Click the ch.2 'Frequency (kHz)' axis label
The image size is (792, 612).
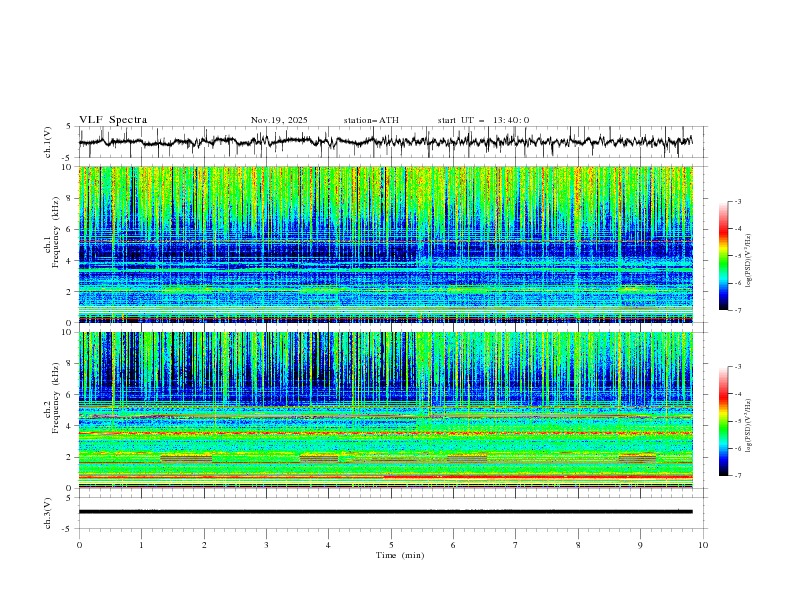55,398
